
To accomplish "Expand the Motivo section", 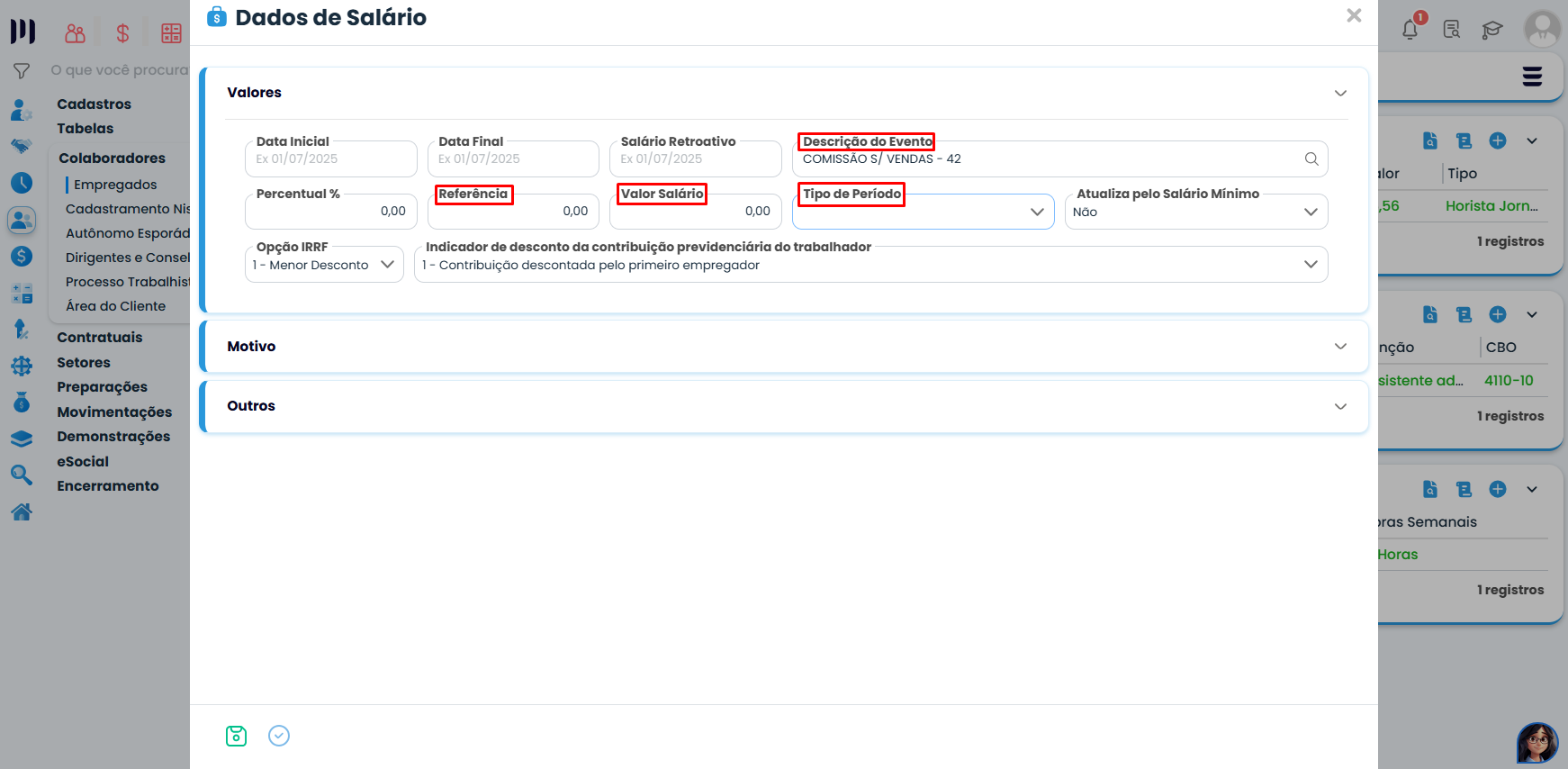I will (x=1340, y=347).
